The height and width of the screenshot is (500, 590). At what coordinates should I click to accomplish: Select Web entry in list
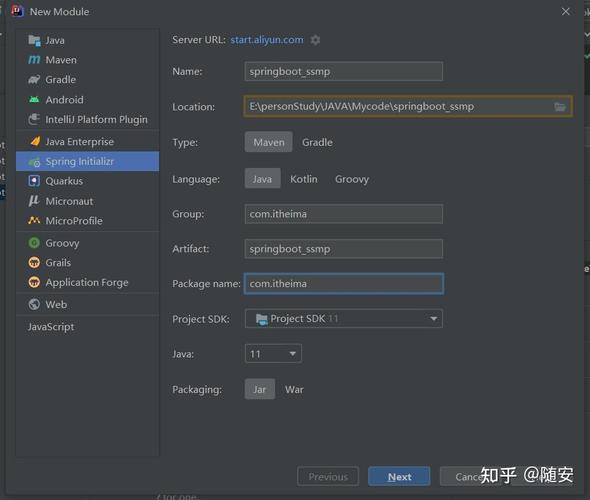click(x=88, y=304)
